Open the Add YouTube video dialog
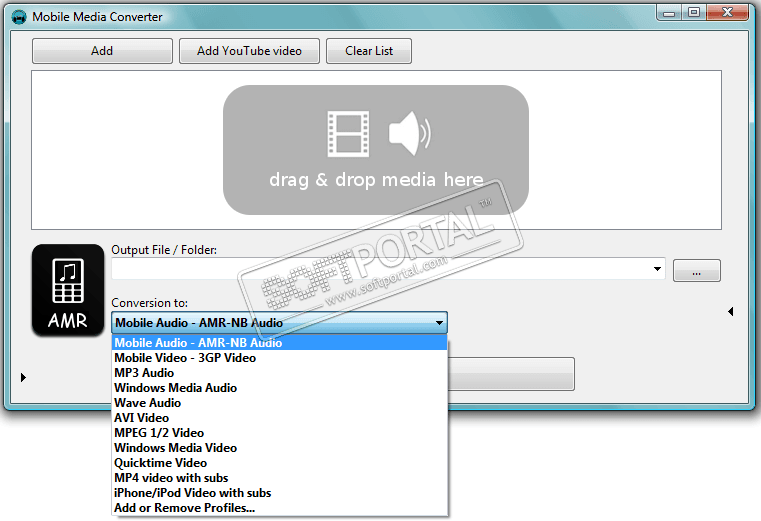This screenshot has height=521, width=761. click(249, 51)
